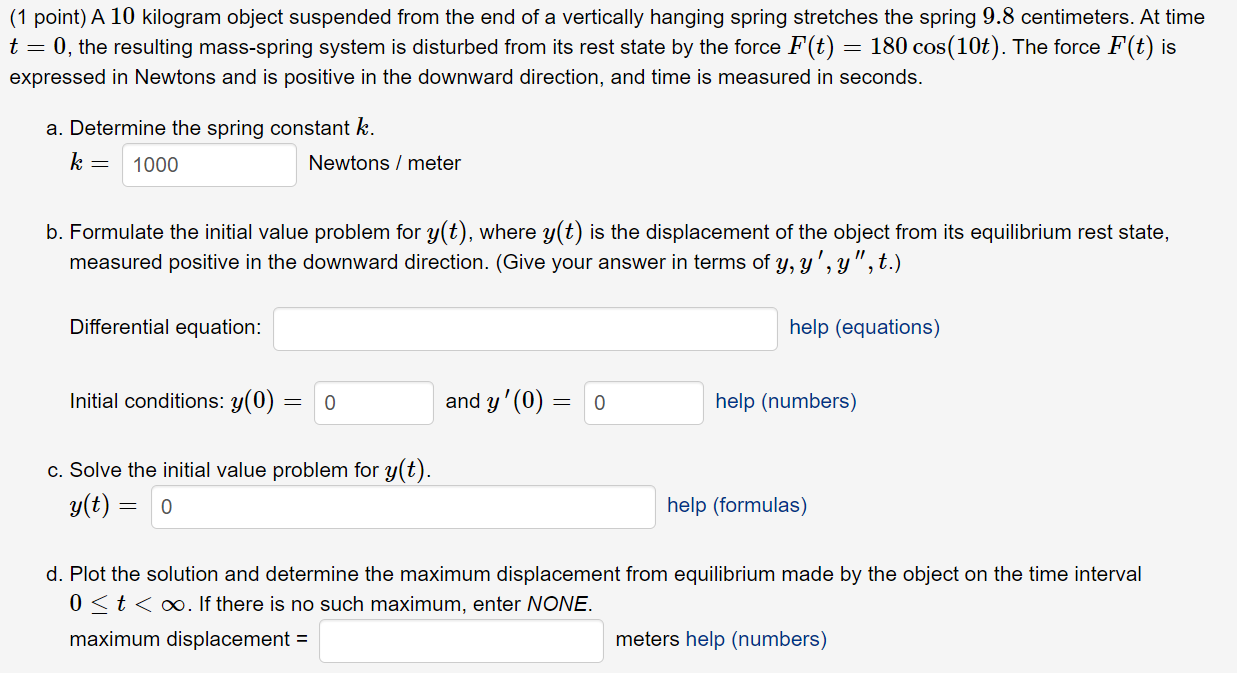Click the spring constant answer field showing 1000

click(x=208, y=164)
